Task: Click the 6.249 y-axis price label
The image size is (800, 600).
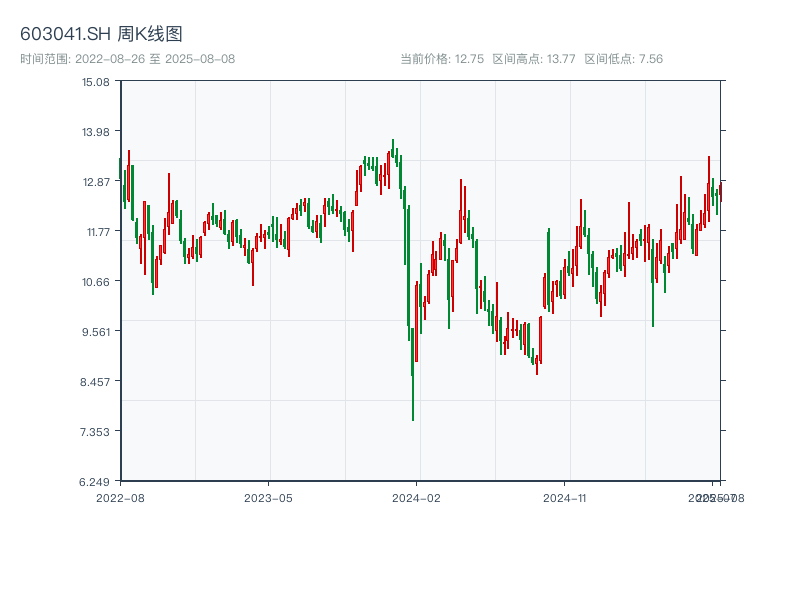Action: (x=95, y=482)
